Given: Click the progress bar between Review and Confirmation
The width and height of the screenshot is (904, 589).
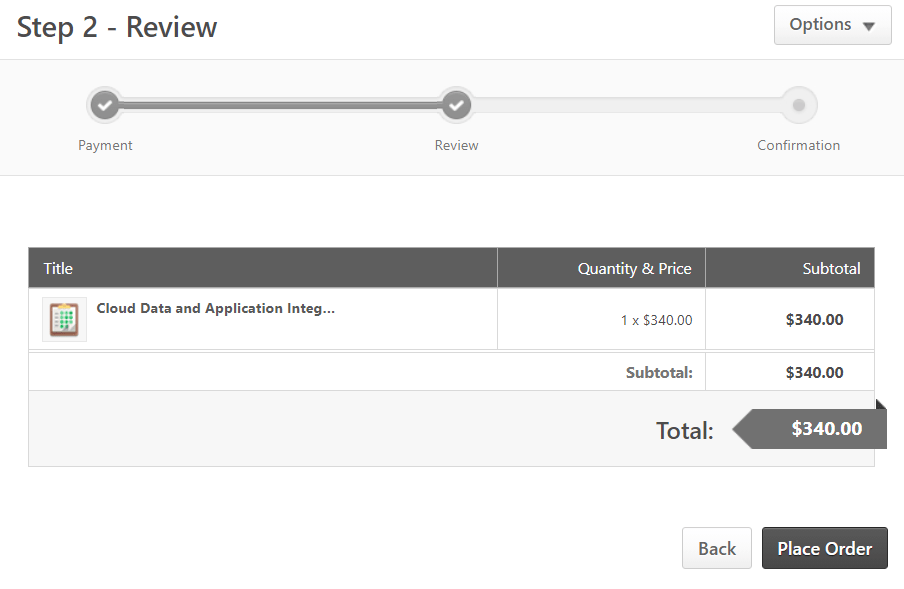Looking at the screenshot, I should [x=627, y=105].
